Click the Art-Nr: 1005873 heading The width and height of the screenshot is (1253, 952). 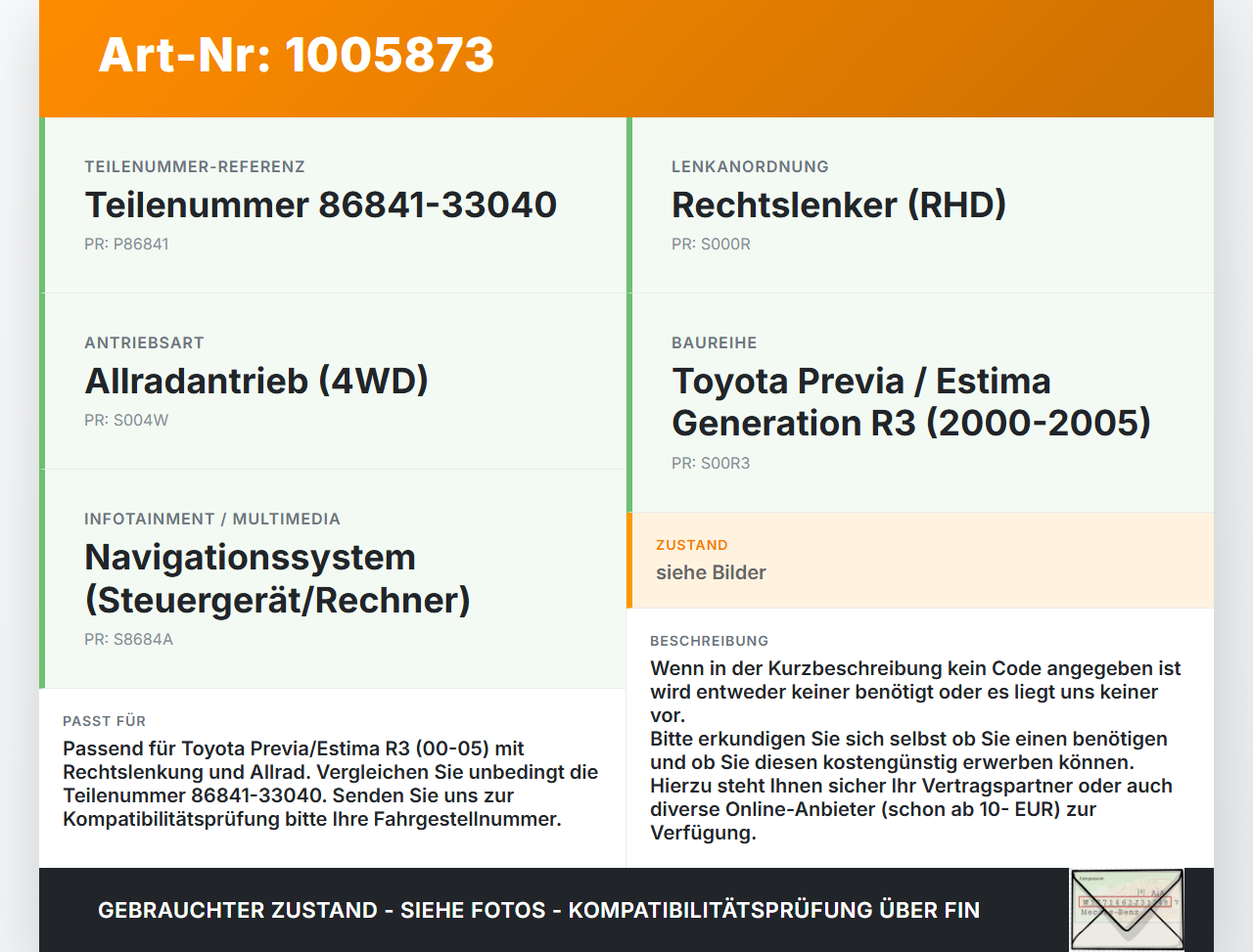click(x=297, y=55)
